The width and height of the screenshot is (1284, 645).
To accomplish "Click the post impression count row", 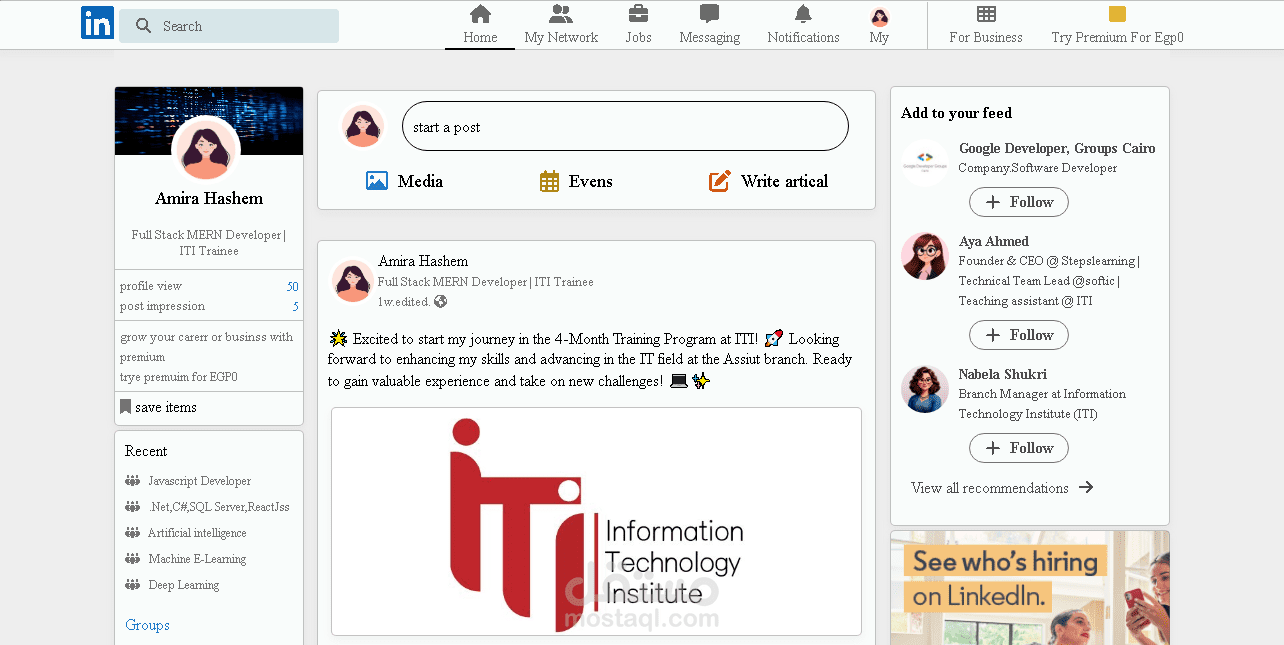I will 209,306.
